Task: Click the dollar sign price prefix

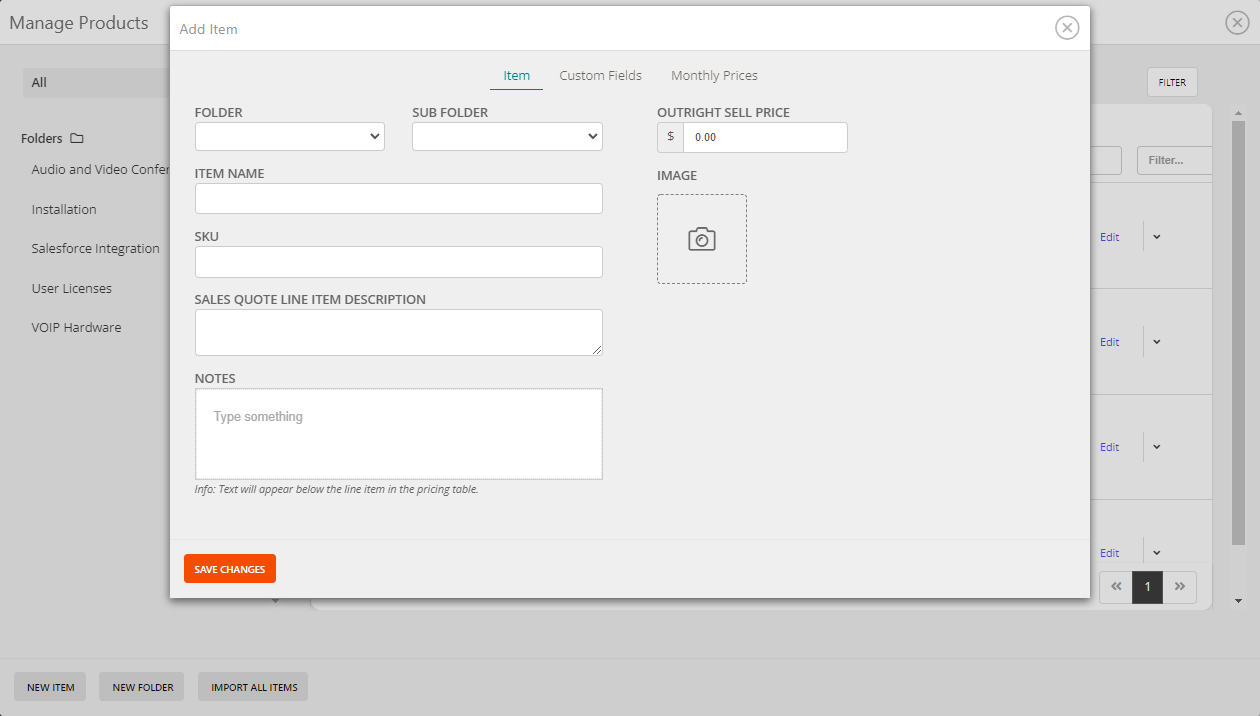Action: click(x=670, y=137)
